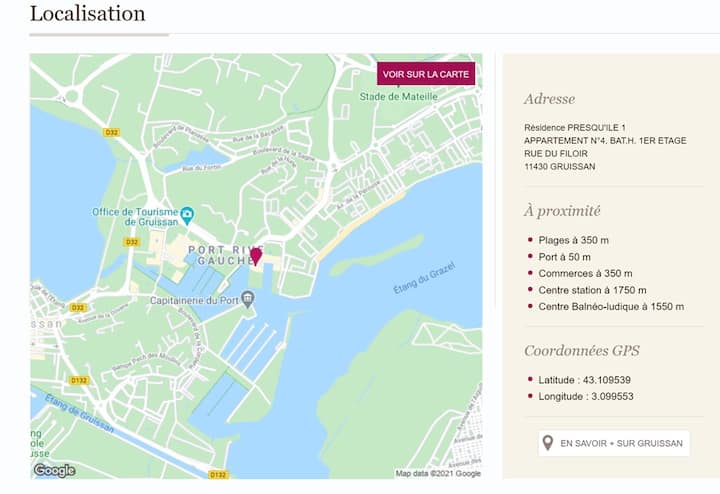Open the map via VOIR SUR LA CARTE
720x494 pixels.
425,74
